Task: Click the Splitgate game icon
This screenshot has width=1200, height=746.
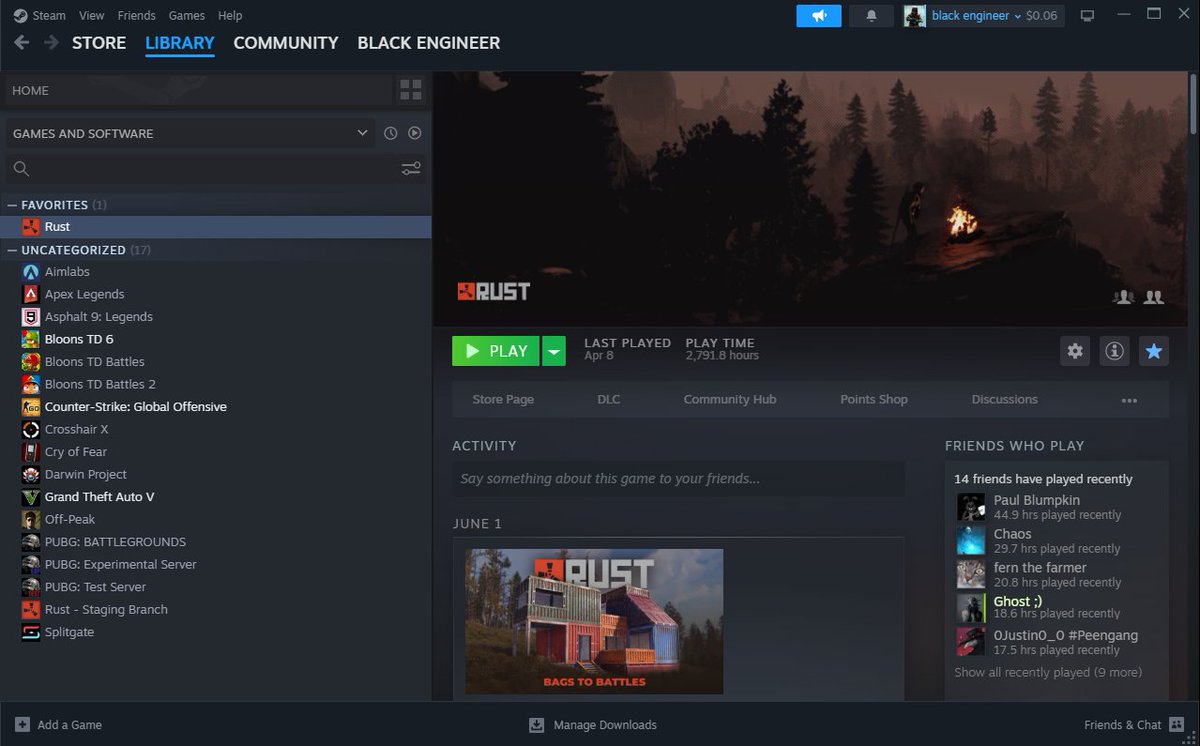Action: point(31,632)
